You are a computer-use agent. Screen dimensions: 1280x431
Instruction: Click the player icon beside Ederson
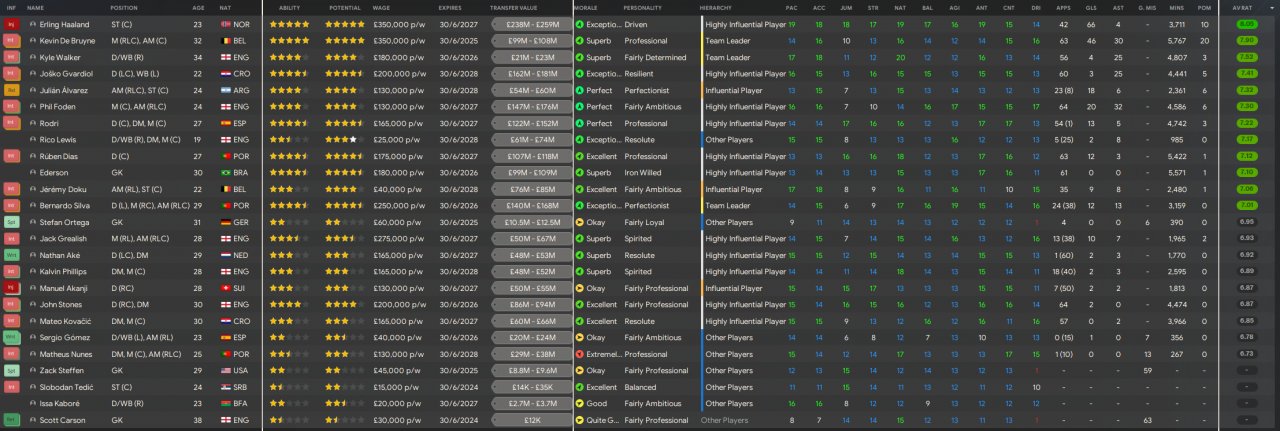pyautogui.click(x=32, y=173)
